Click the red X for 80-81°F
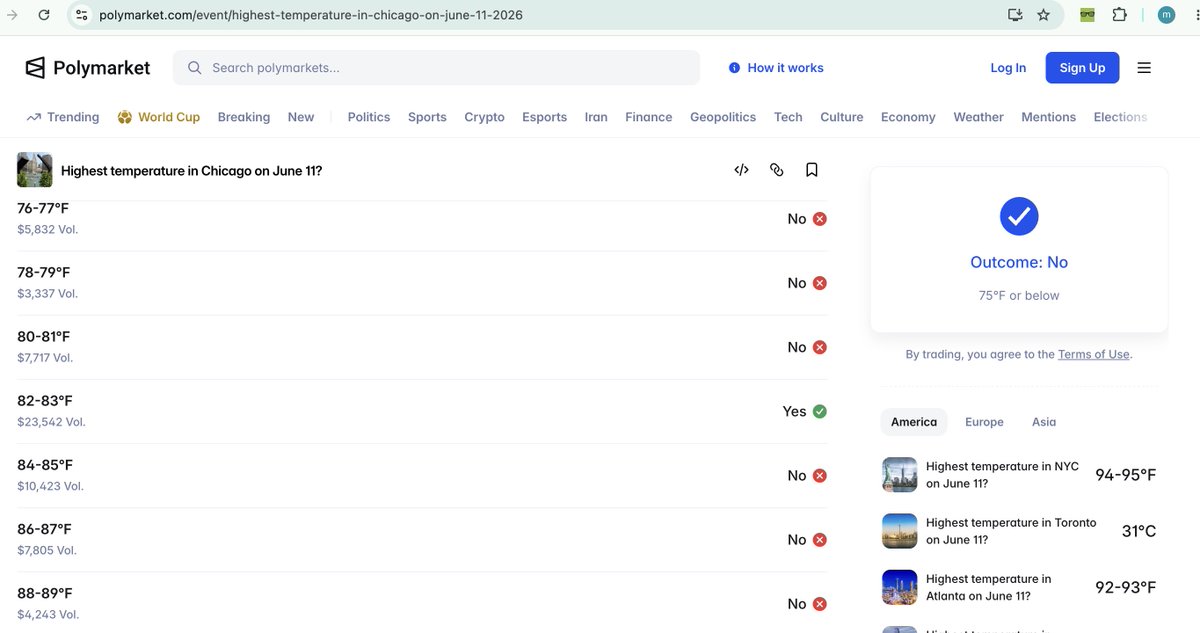 tap(820, 347)
